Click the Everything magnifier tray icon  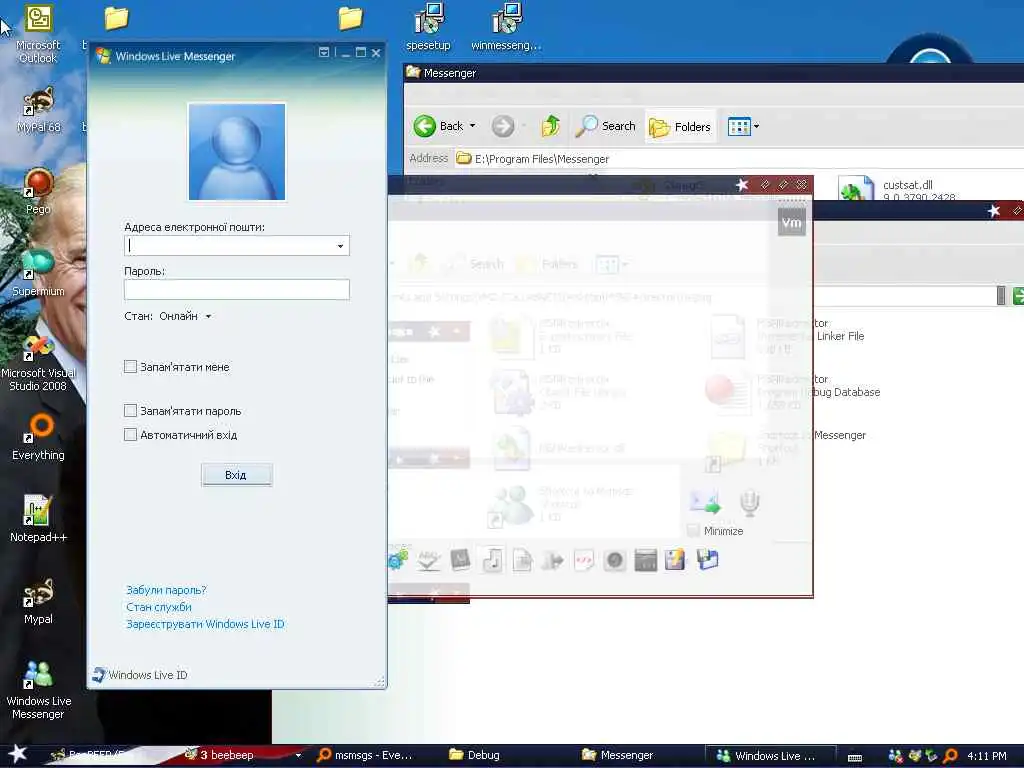pyautogui.click(x=951, y=756)
